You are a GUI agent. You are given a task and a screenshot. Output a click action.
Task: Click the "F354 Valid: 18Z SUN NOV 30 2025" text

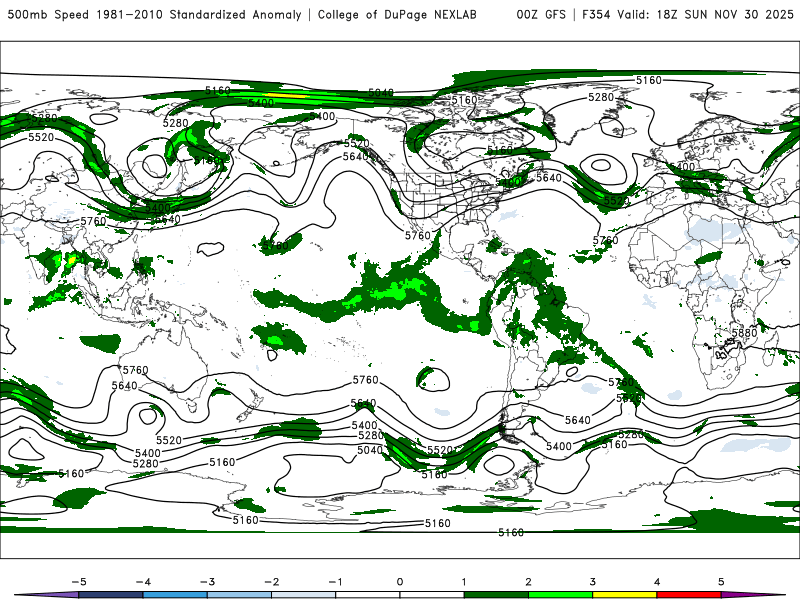688,14
